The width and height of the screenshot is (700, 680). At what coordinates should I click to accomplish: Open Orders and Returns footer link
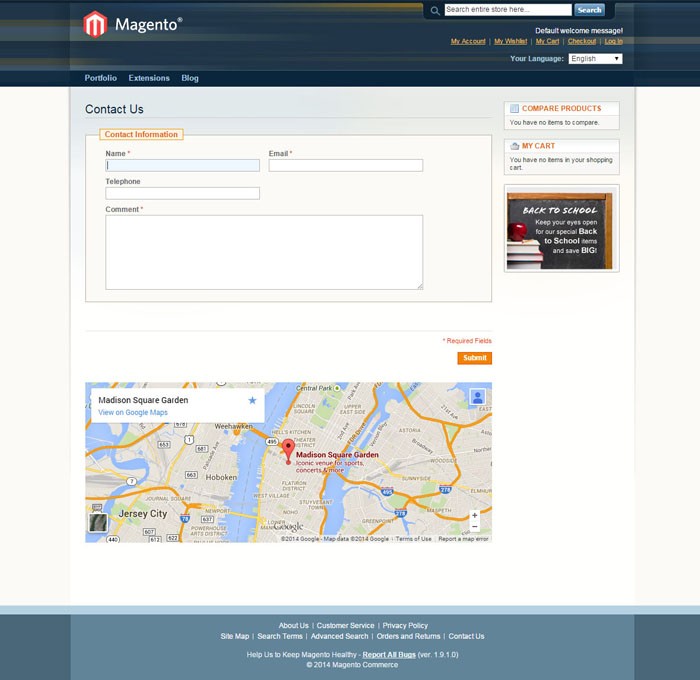[x=408, y=636]
